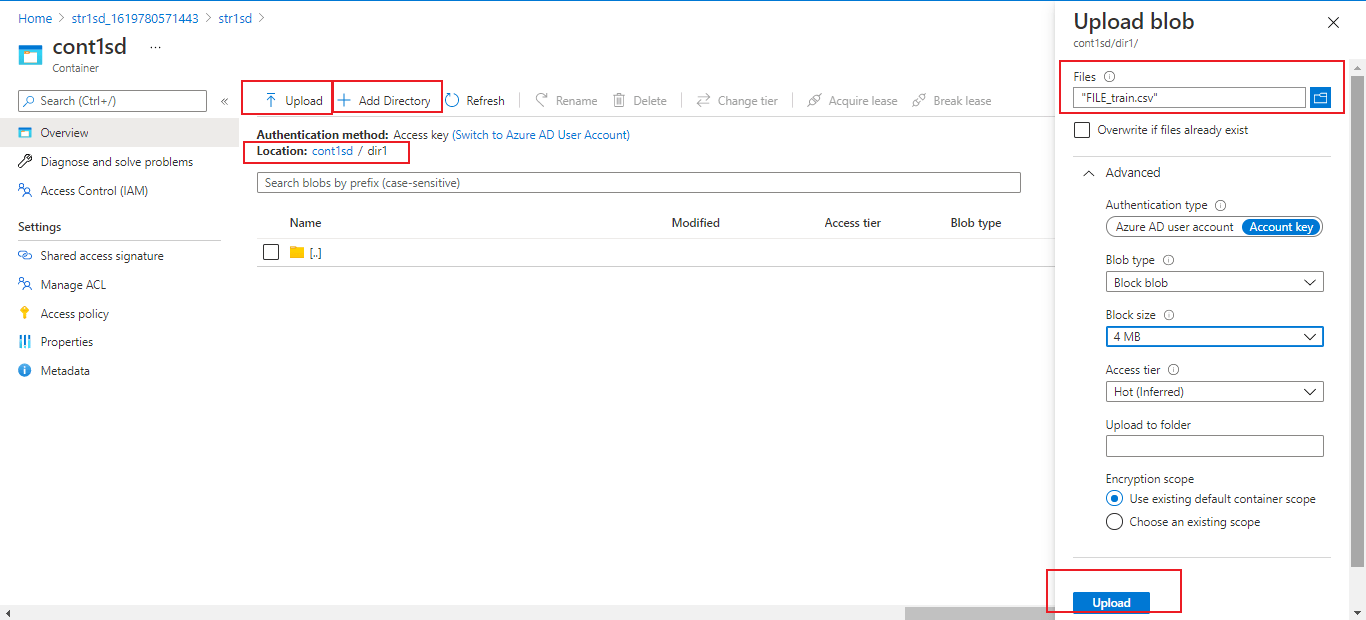The height and width of the screenshot is (620, 1366).
Task: Refresh the container blob list
Action: [475, 100]
